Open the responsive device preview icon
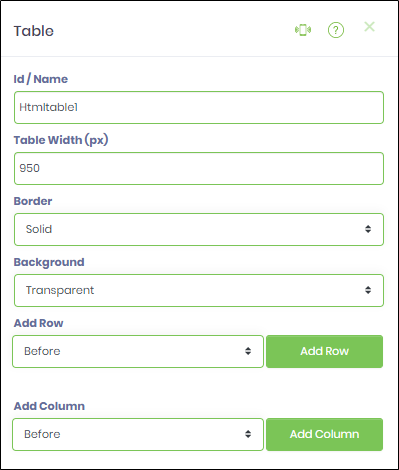The height and width of the screenshot is (470, 399). 303,30
